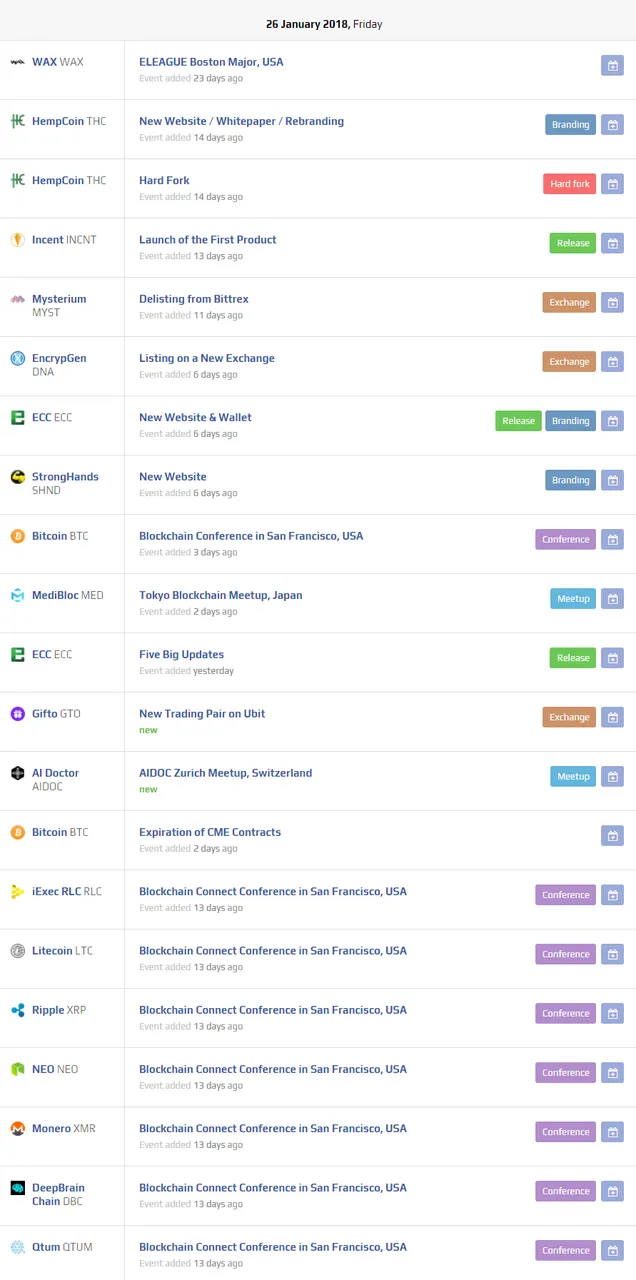Viewport: 636px width, 1280px height.
Task: Click Release tag on Incent row
Action: coord(572,243)
